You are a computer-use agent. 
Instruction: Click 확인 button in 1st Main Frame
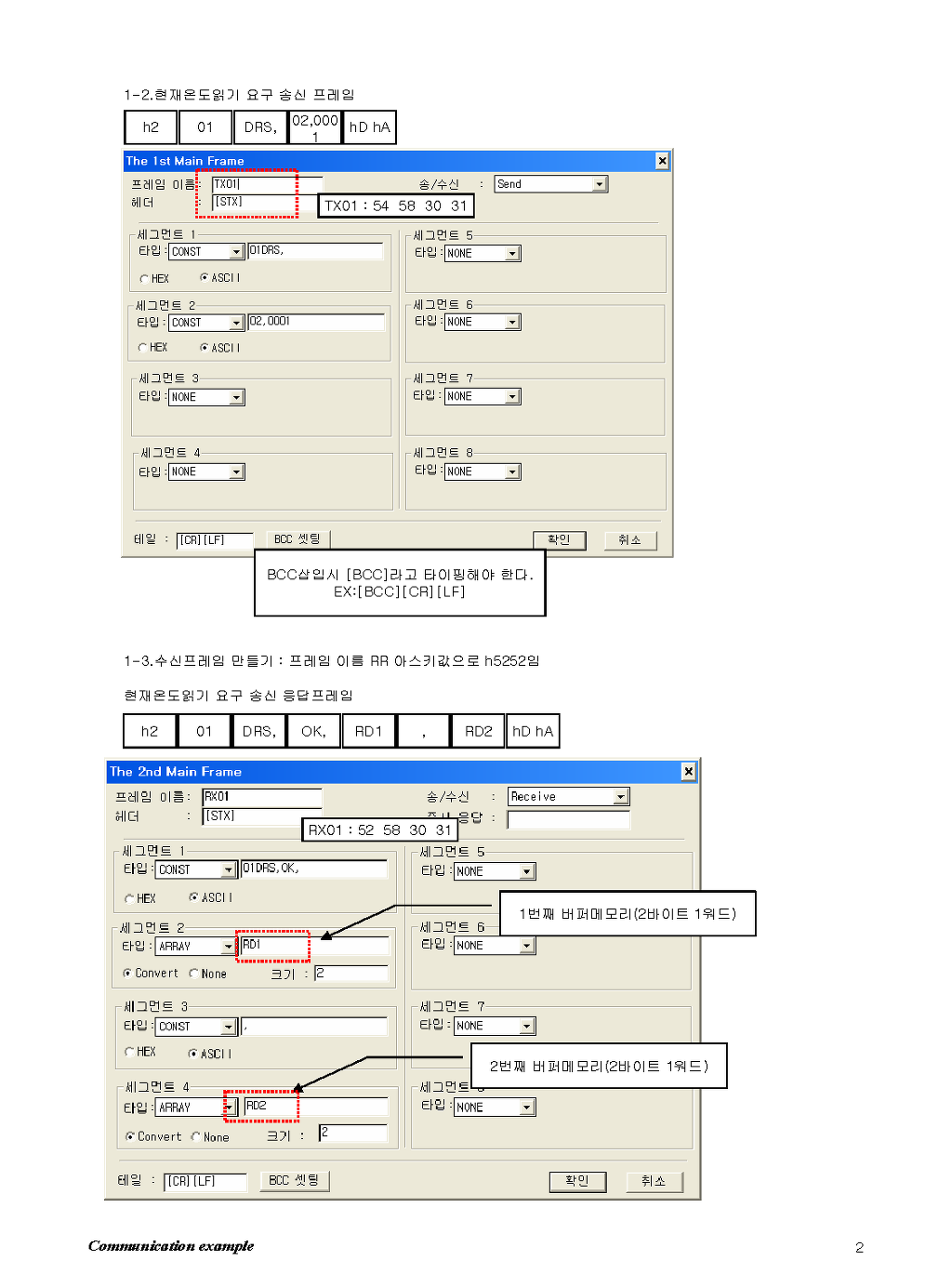(x=559, y=540)
